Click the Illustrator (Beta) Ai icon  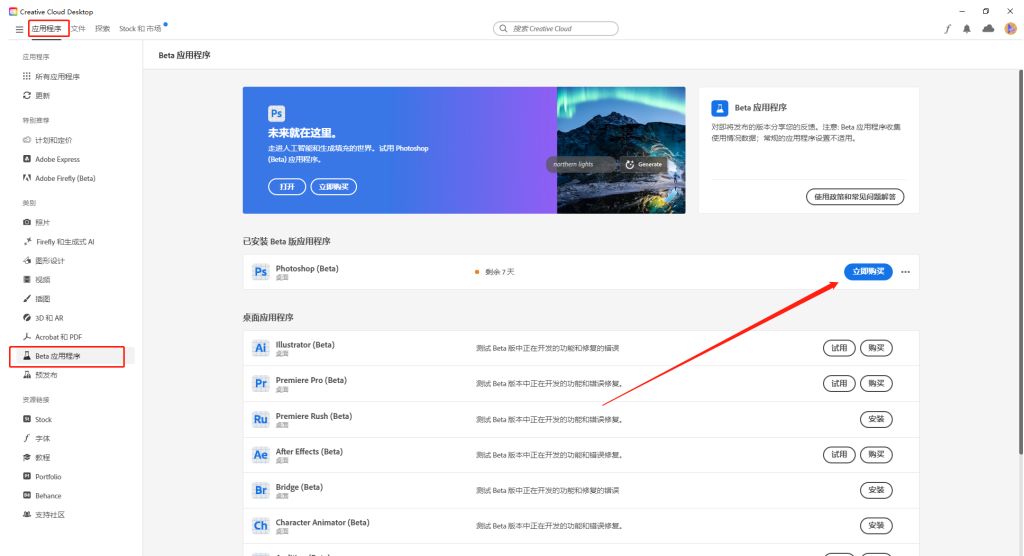(261, 348)
